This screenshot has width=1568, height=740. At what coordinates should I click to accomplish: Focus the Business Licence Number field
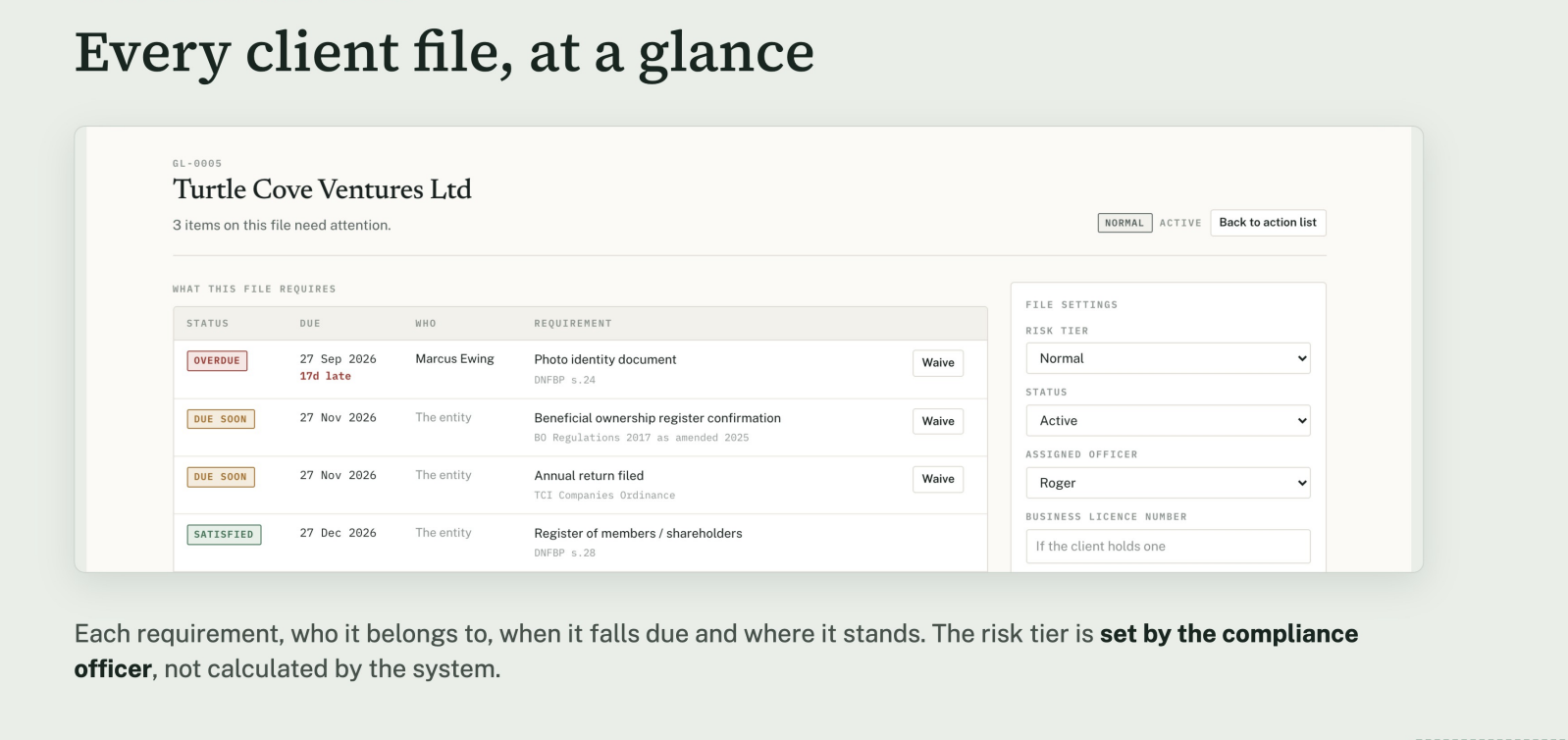click(1168, 547)
